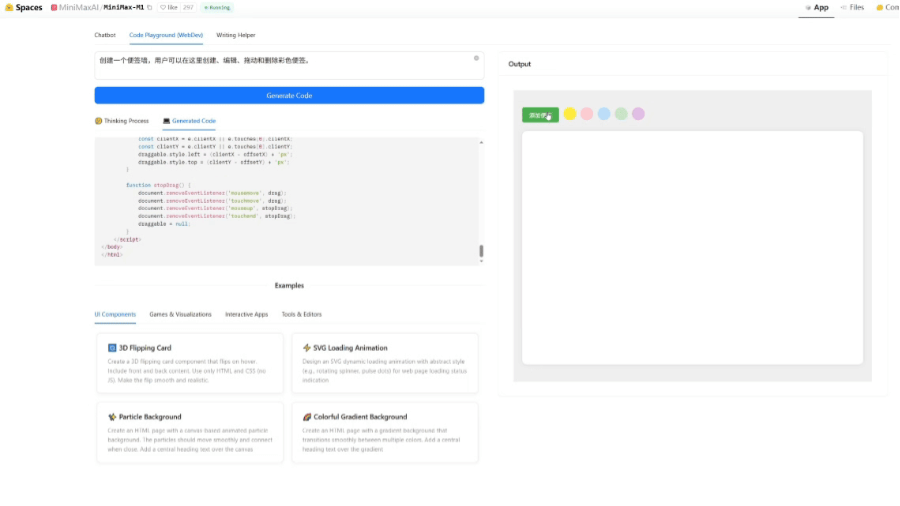
Task: Select the Tools & Editors examples tab
Action: click(301, 314)
